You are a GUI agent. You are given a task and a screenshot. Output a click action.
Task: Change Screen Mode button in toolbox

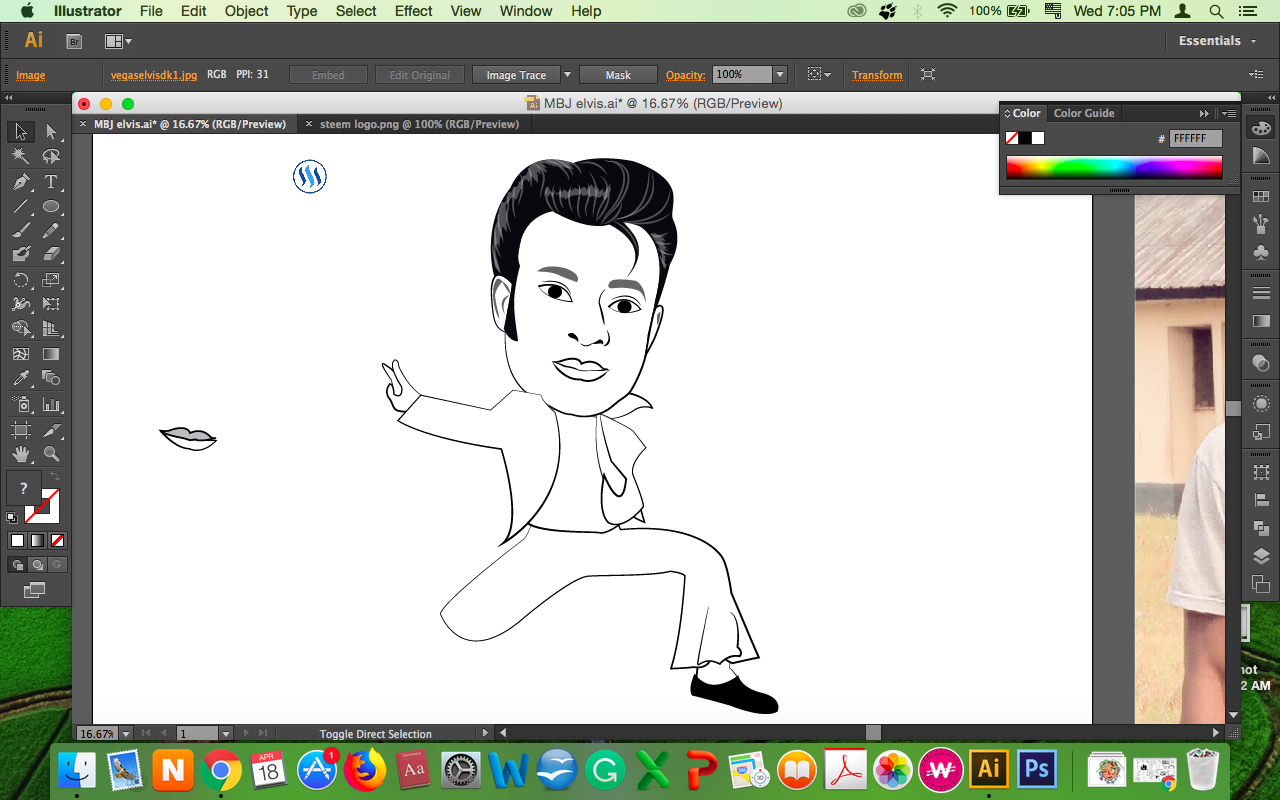pyautogui.click(x=35, y=591)
